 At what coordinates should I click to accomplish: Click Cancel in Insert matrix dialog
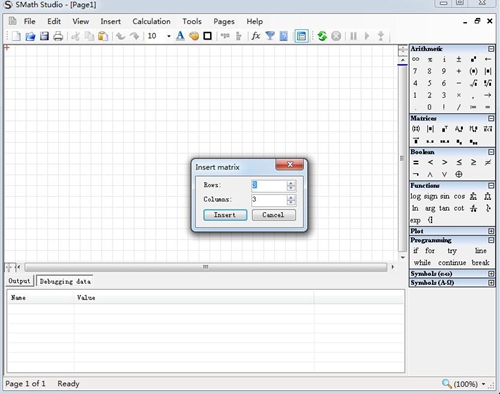pyautogui.click(x=273, y=215)
